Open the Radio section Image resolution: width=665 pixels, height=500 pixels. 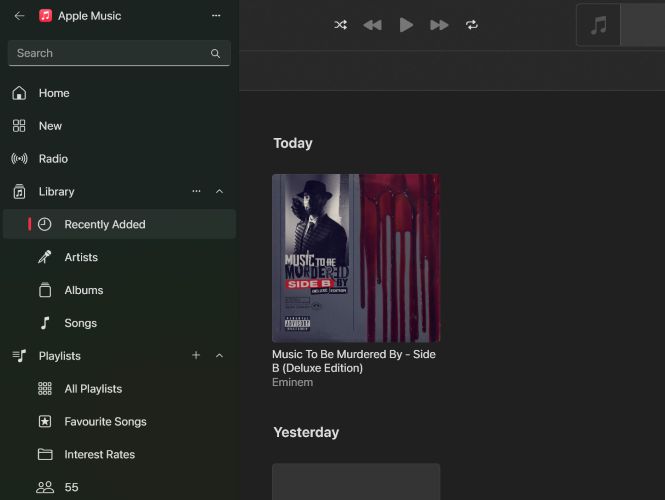click(x=119, y=159)
